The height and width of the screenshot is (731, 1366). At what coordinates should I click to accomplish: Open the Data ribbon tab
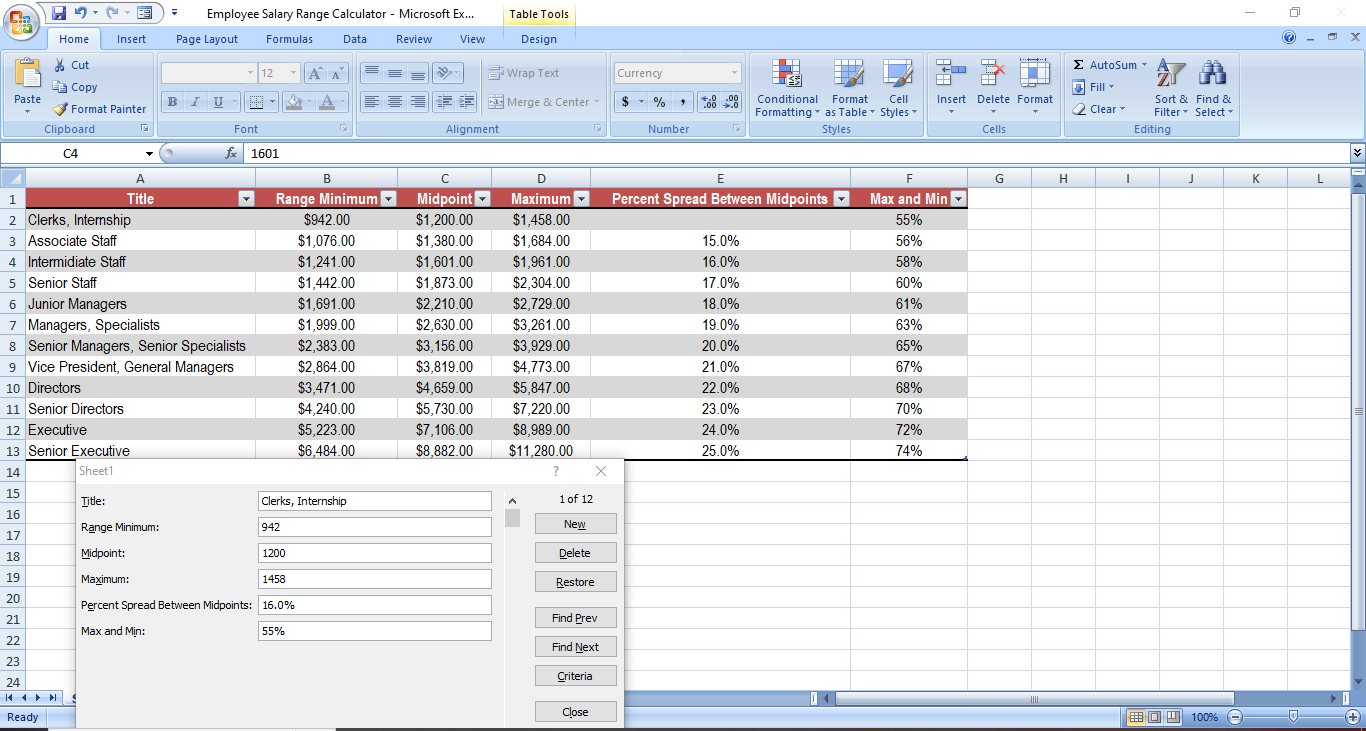[355, 39]
